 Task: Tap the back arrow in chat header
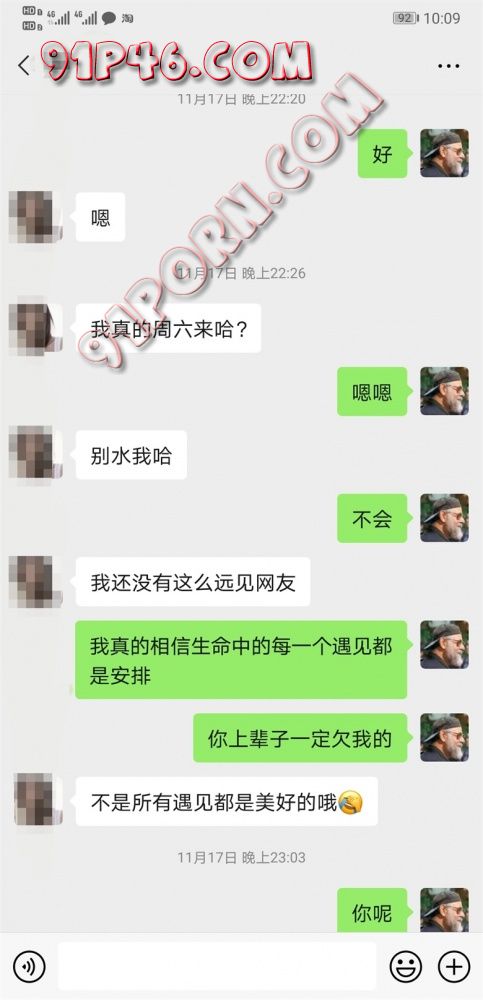click(x=24, y=66)
